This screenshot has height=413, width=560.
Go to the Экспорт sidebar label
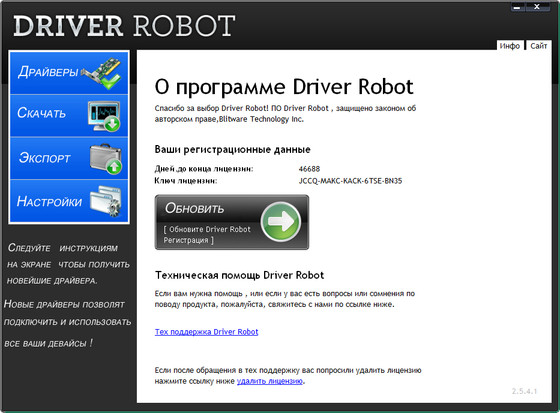point(45,158)
